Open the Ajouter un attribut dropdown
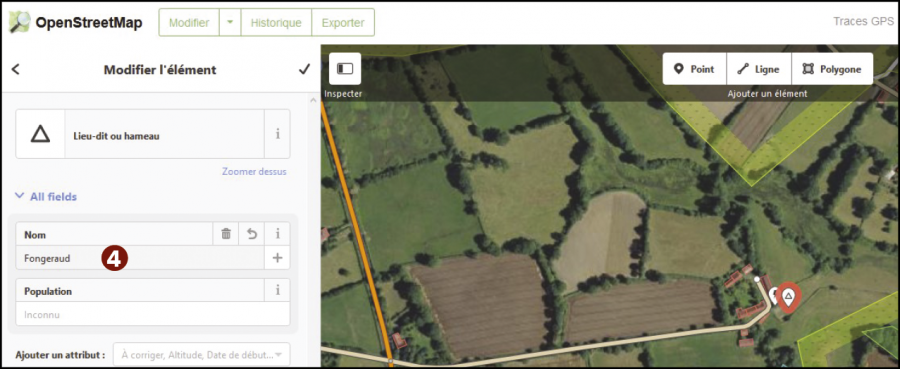 pyautogui.click(x=201, y=354)
